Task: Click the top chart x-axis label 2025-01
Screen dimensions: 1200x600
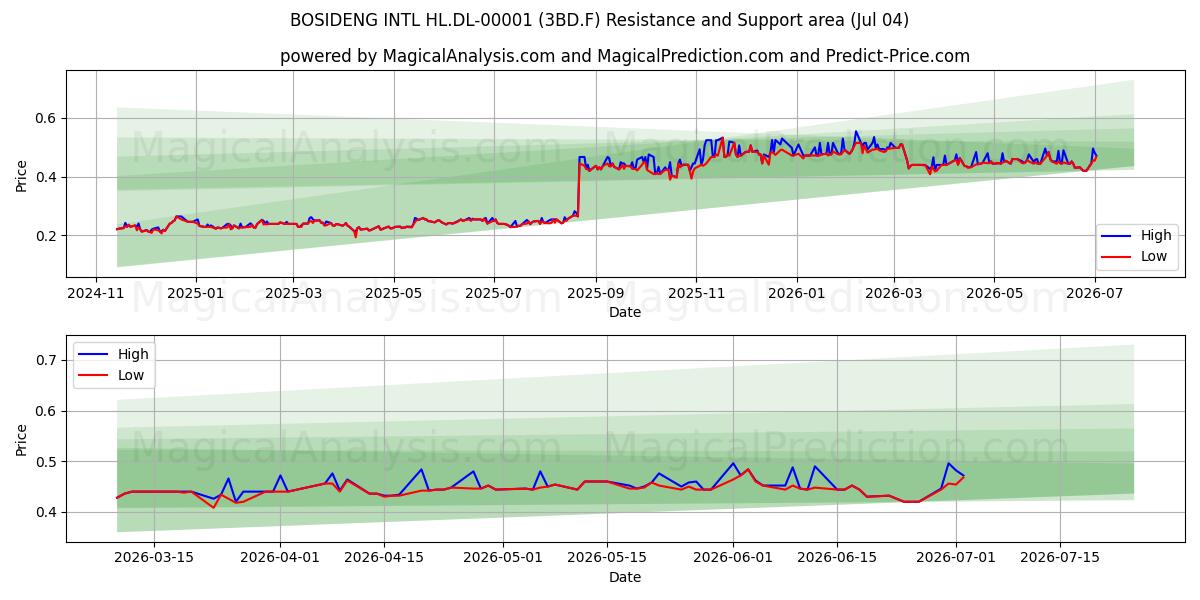Action: 196,294
